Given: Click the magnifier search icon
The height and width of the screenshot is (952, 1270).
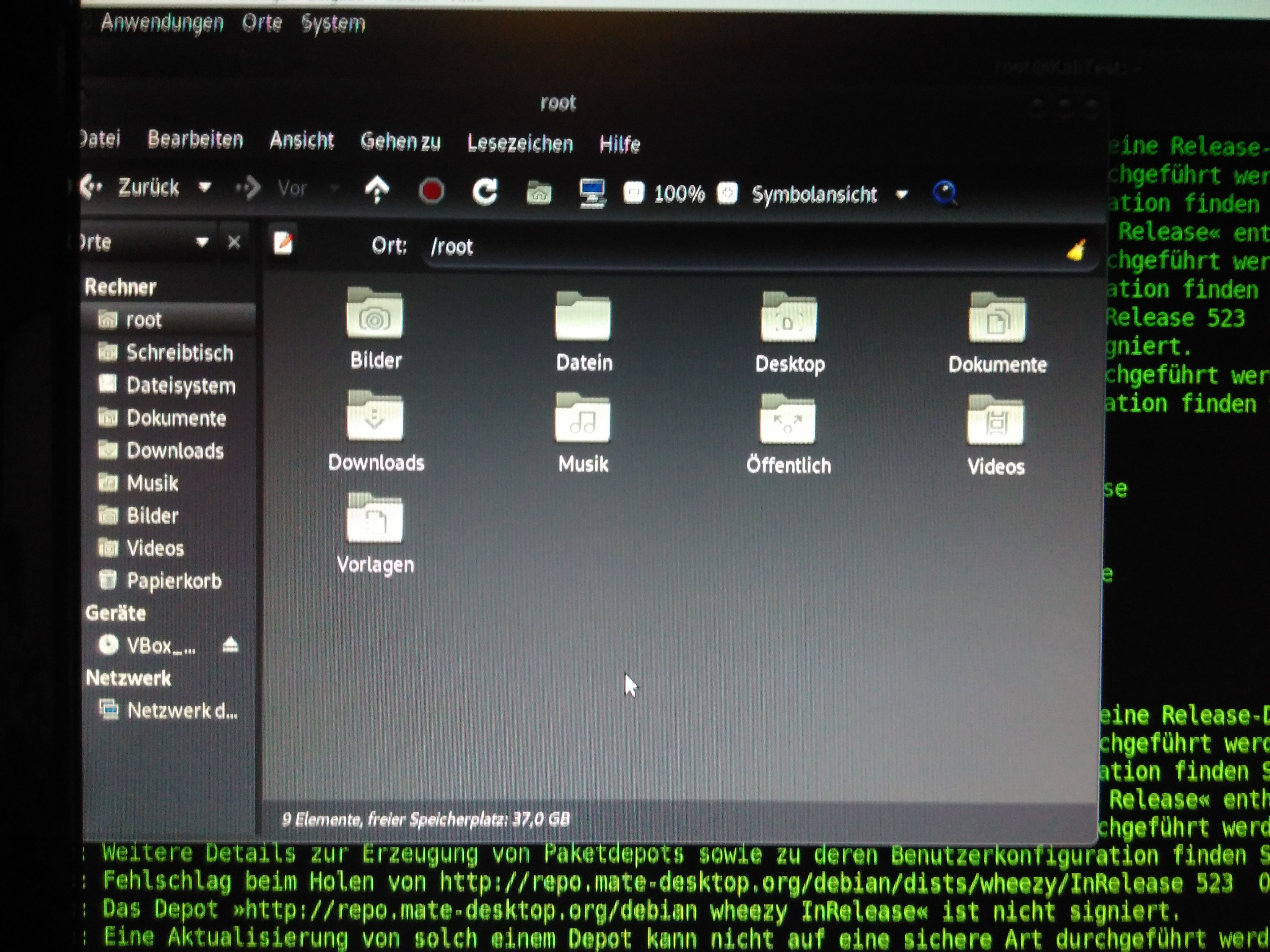Looking at the screenshot, I should (x=945, y=193).
